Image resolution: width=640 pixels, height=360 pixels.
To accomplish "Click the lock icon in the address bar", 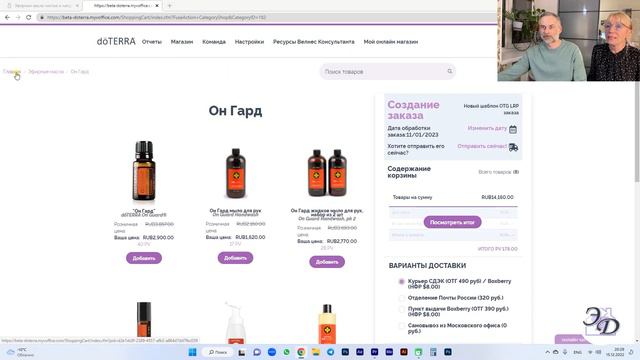I will click(x=42, y=18).
